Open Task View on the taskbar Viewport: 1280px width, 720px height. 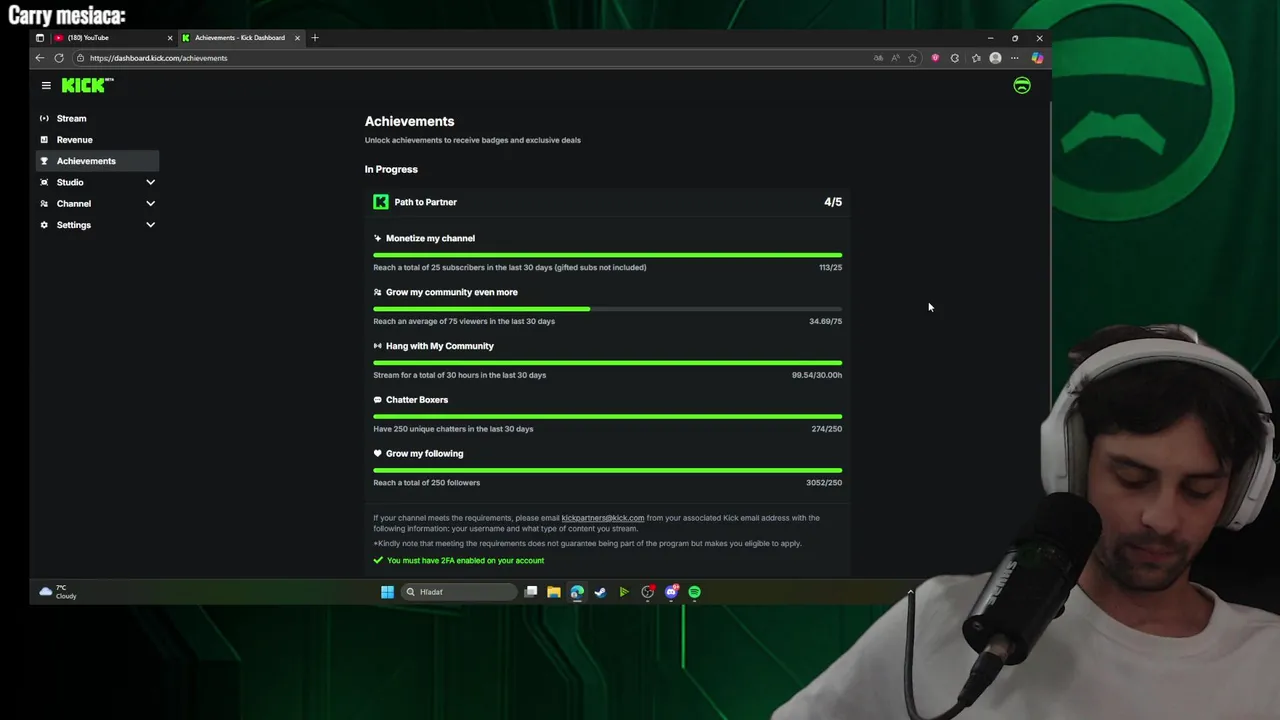click(531, 592)
